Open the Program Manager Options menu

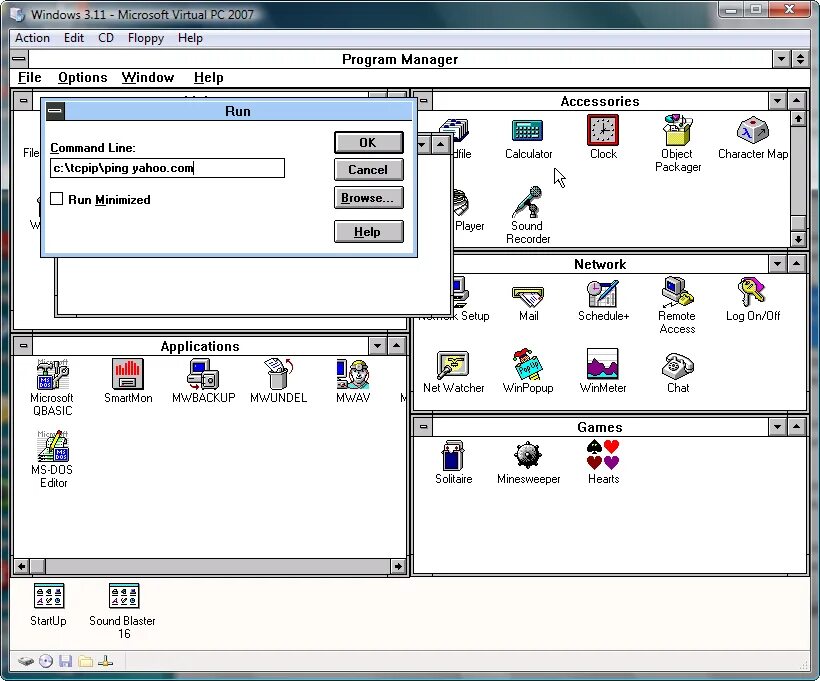pos(83,77)
